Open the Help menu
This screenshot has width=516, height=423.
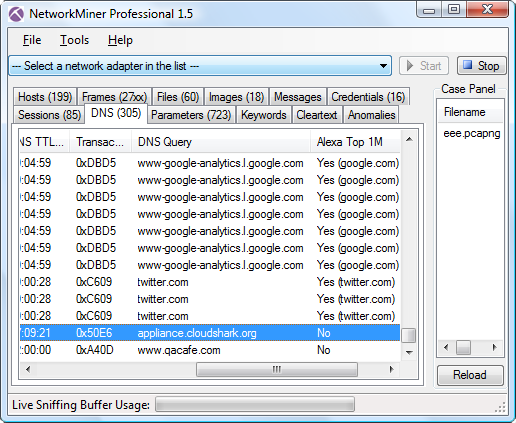120,40
